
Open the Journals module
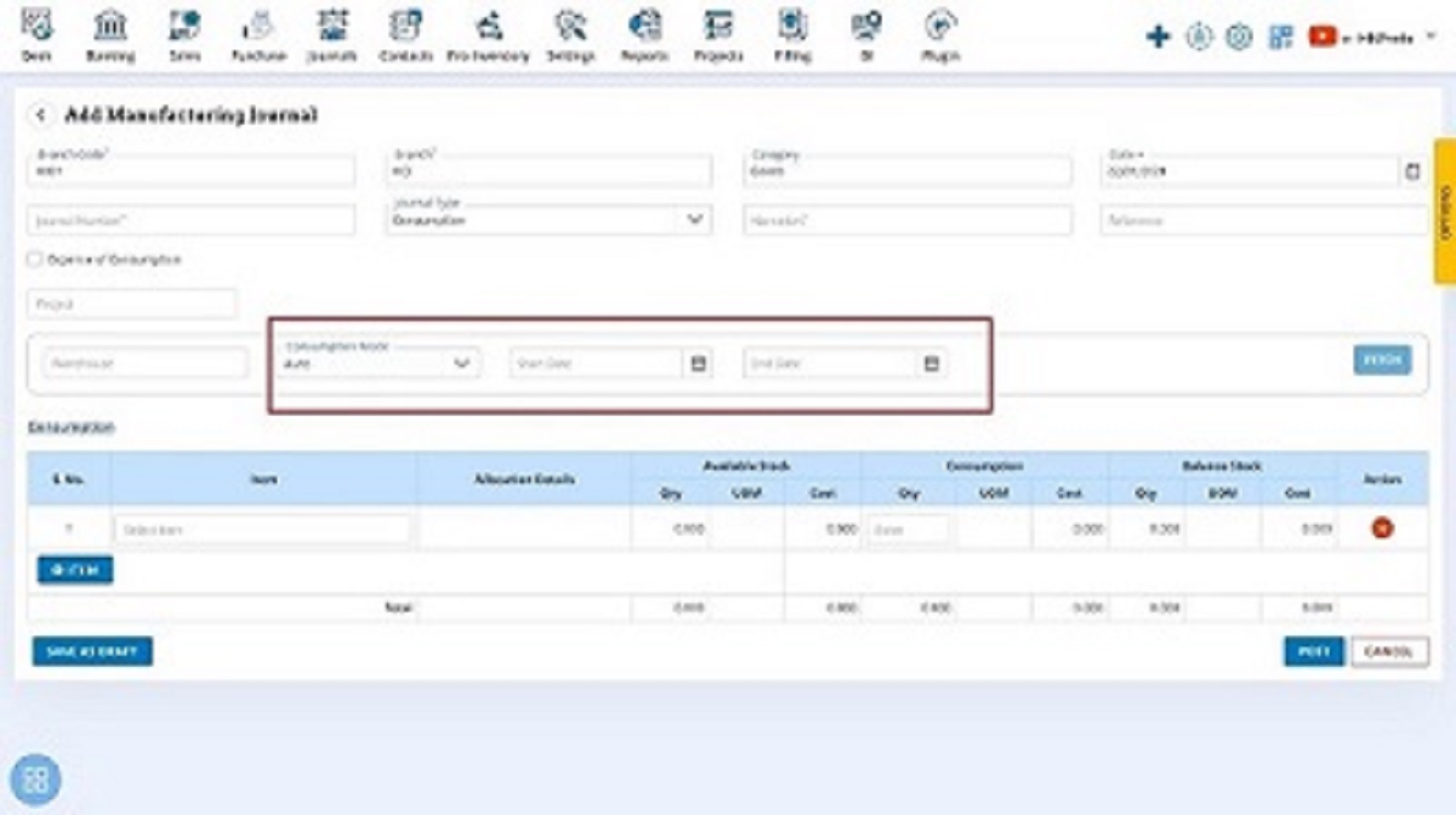[x=331, y=35]
